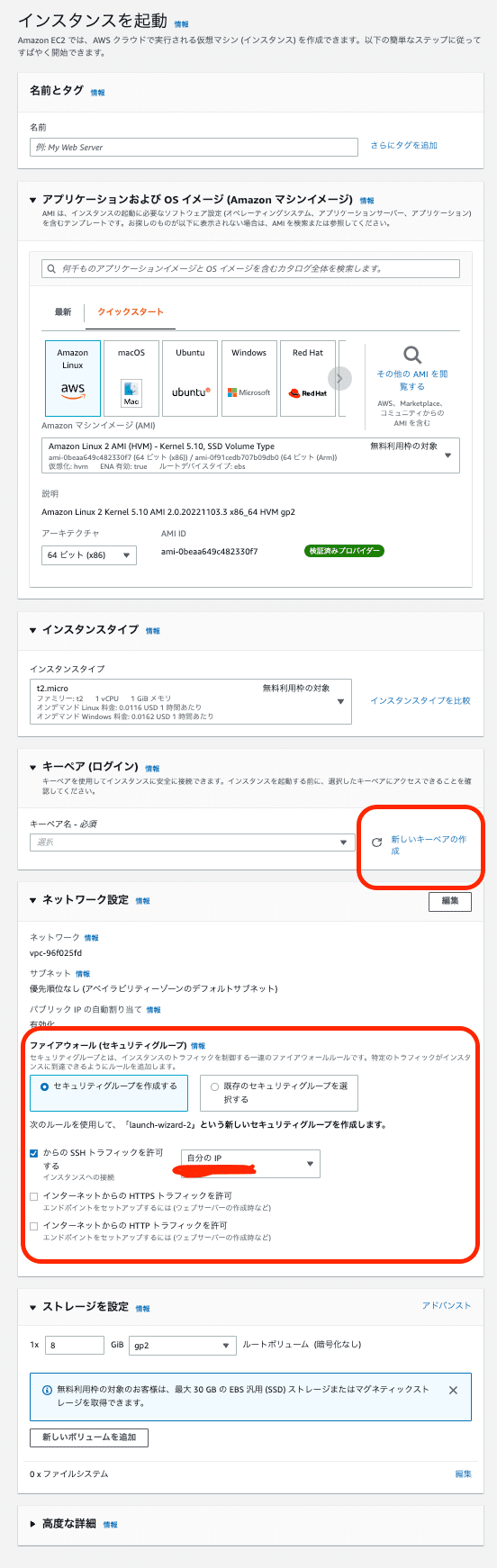Click the instance name input field
497x1568 pixels.
click(194, 147)
